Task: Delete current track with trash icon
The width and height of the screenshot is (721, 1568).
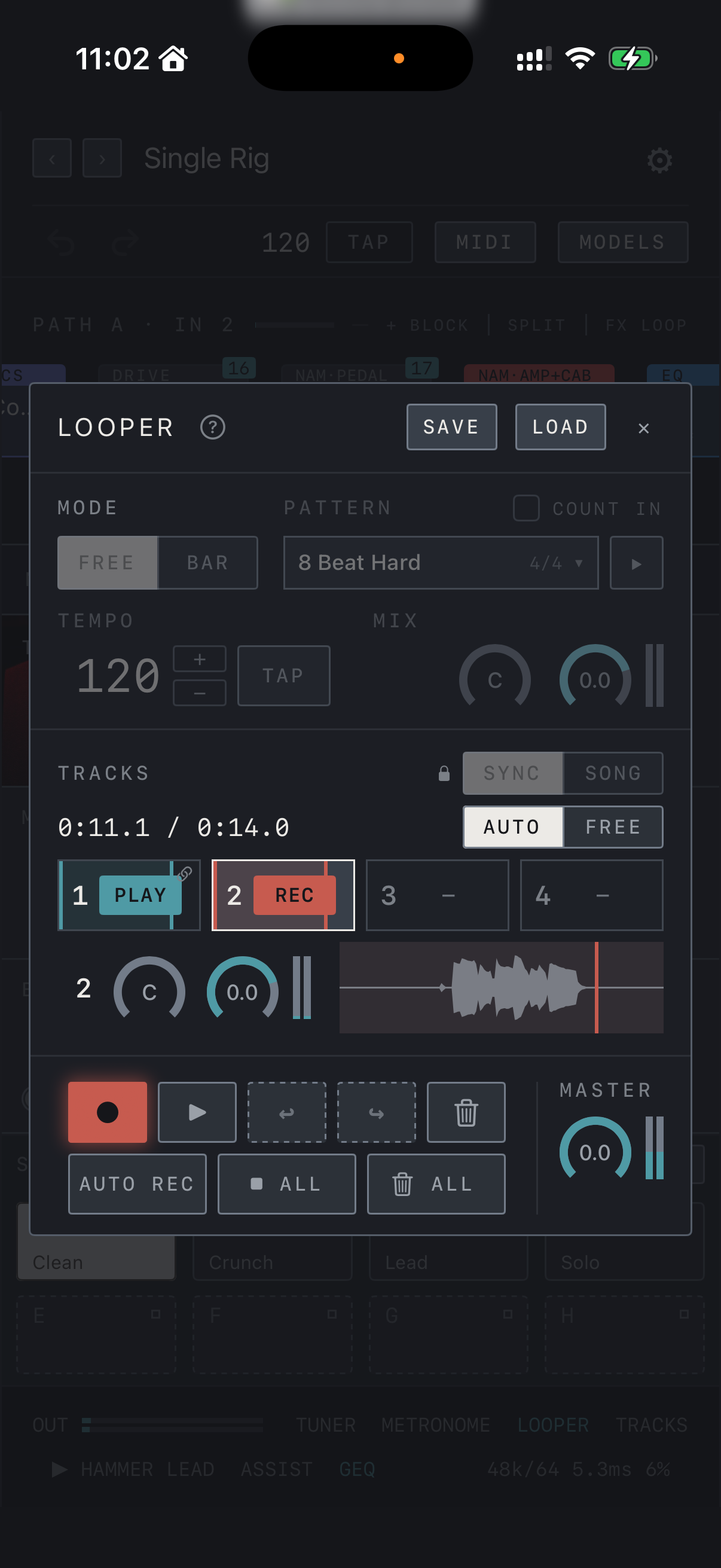Action: [466, 1112]
